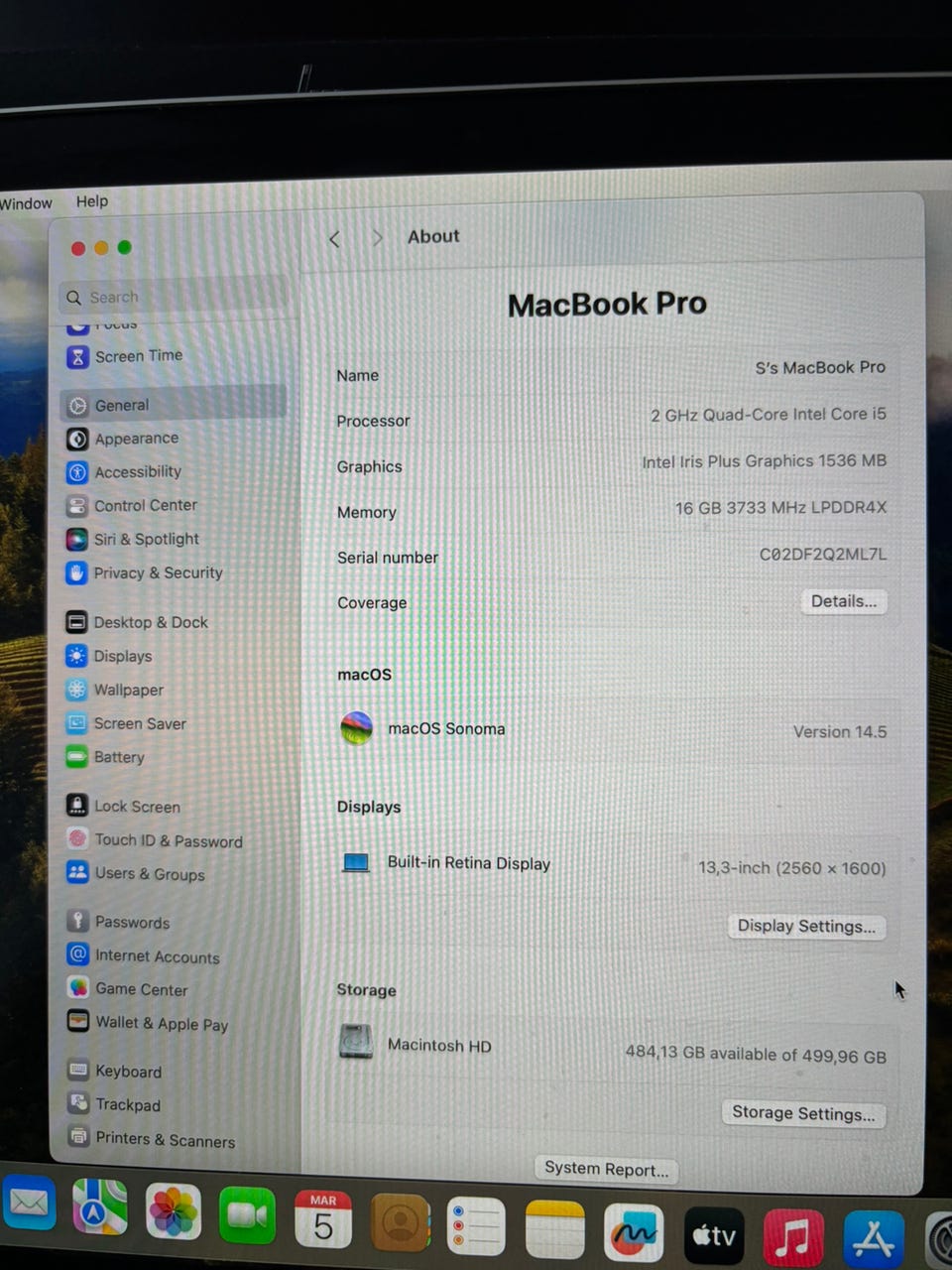This screenshot has width=952, height=1270.
Task: Click memory value 16 GB 3733 MHz LPDDR4X
Action: pyautogui.click(x=781, y=508)
